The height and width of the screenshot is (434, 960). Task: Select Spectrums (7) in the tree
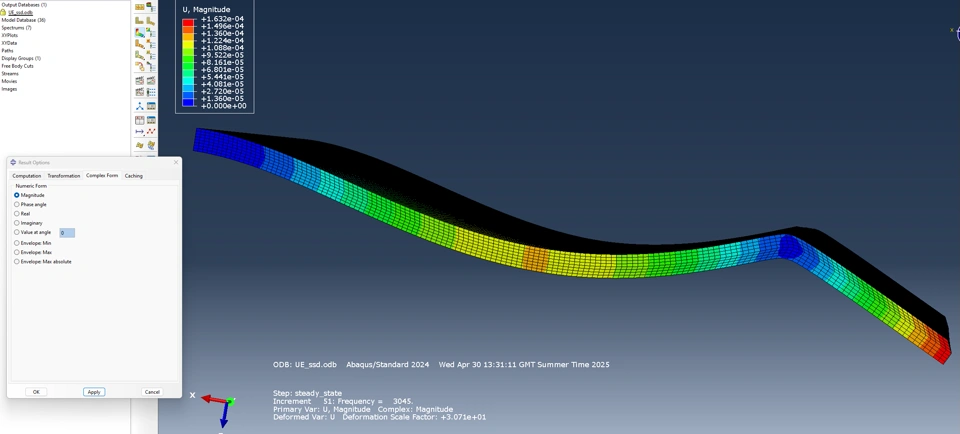coord(17,28)
